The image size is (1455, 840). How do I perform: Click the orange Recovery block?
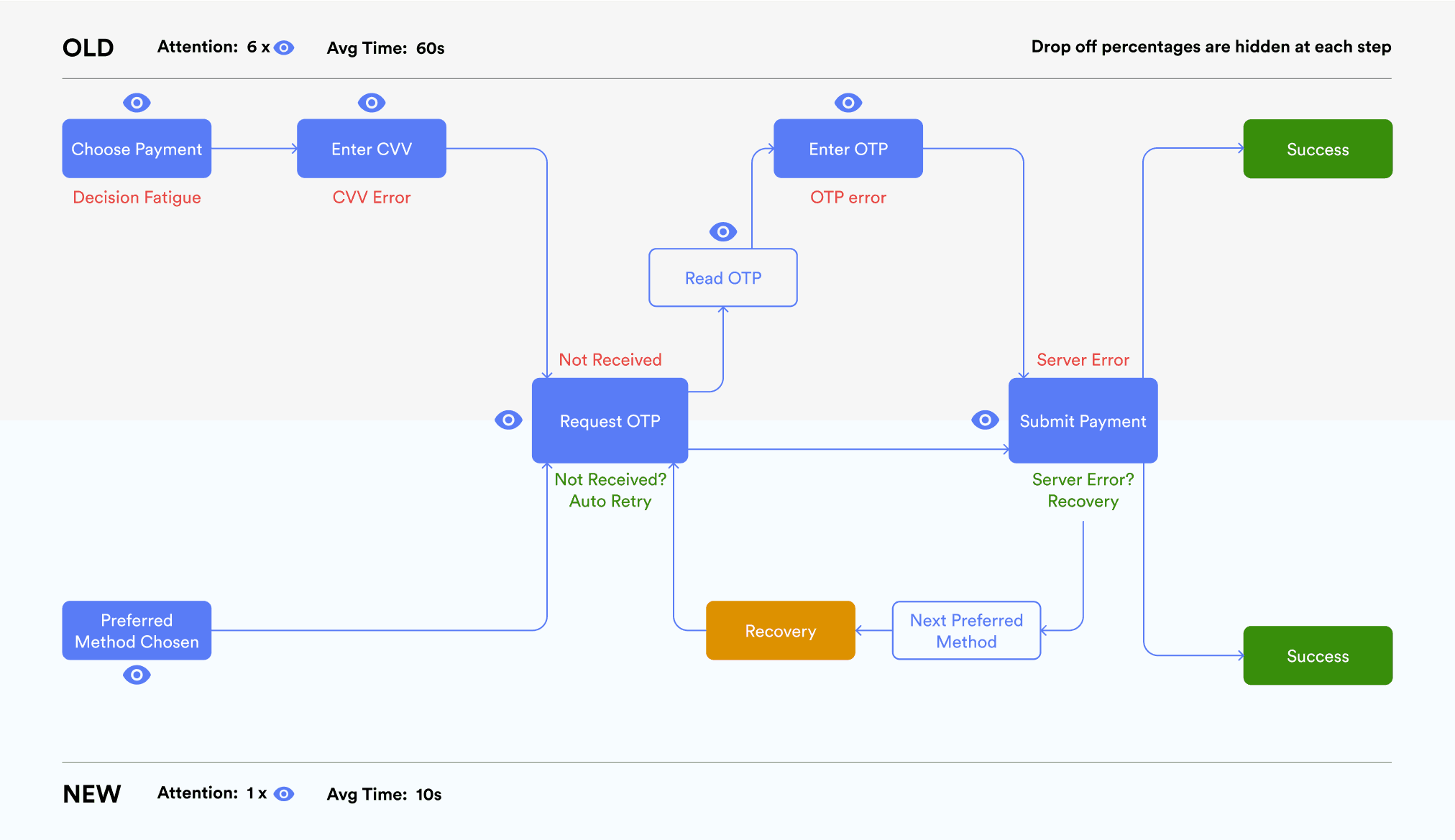pyautogui.click(x=781, y=631)
